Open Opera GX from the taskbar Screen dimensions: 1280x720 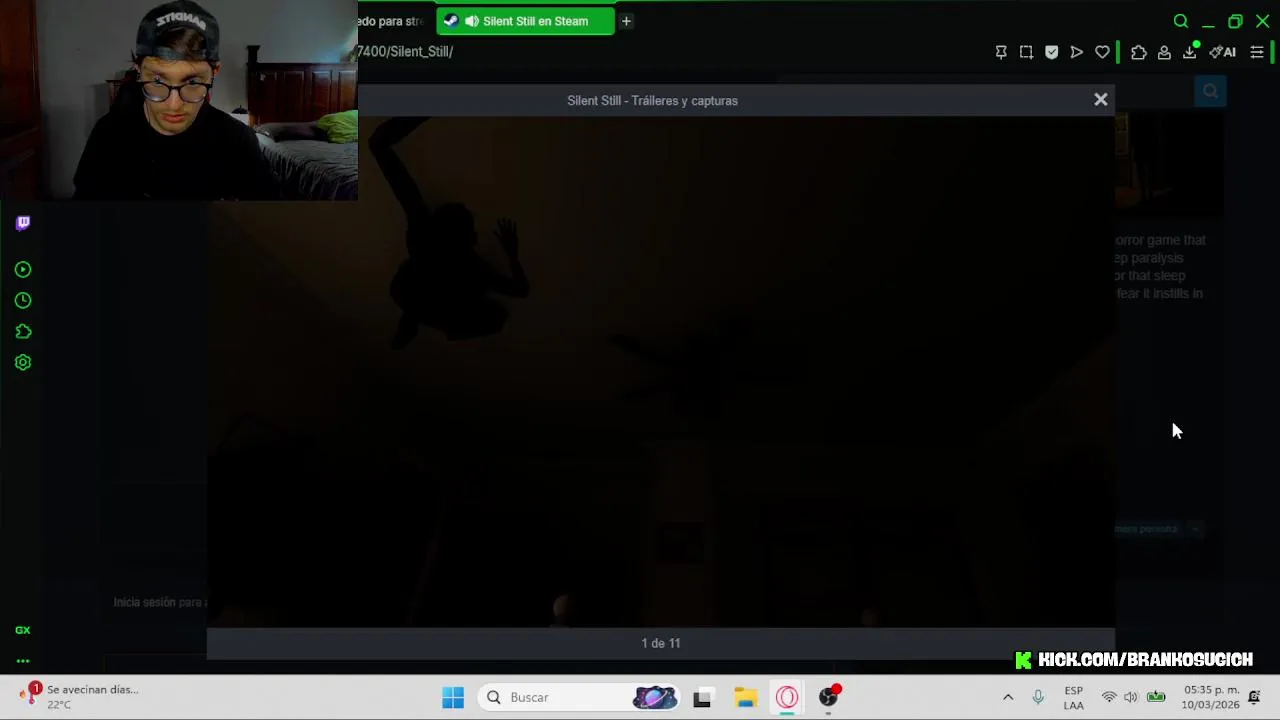787,697
